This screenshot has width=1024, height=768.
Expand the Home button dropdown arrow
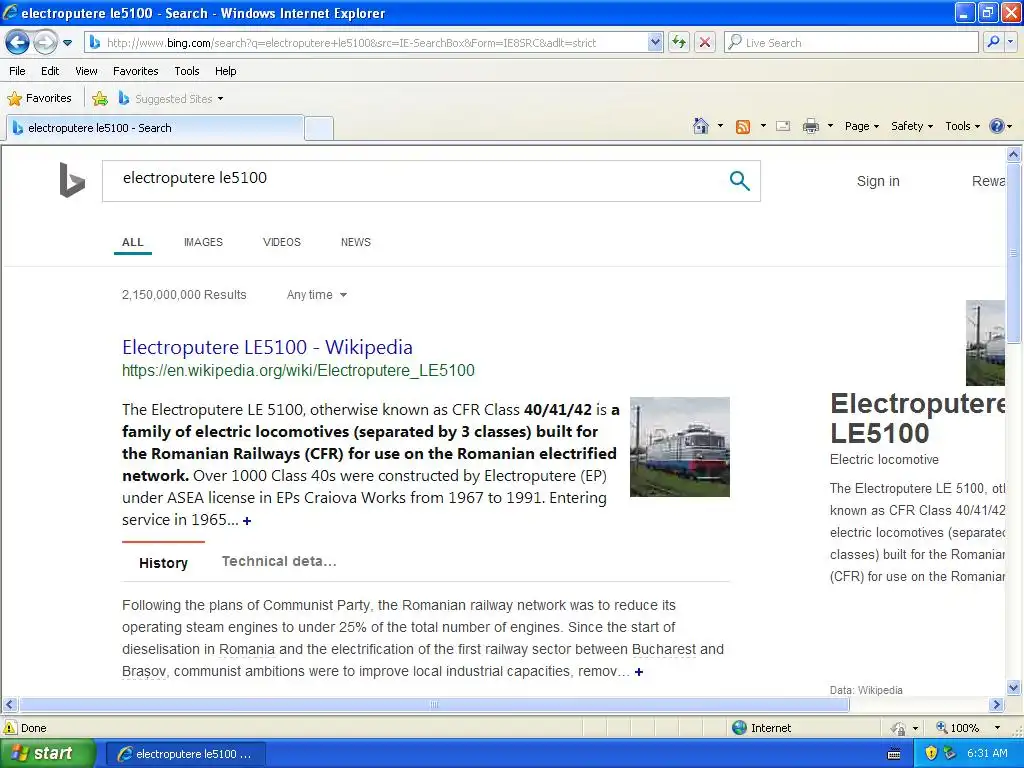click(720, 126)
